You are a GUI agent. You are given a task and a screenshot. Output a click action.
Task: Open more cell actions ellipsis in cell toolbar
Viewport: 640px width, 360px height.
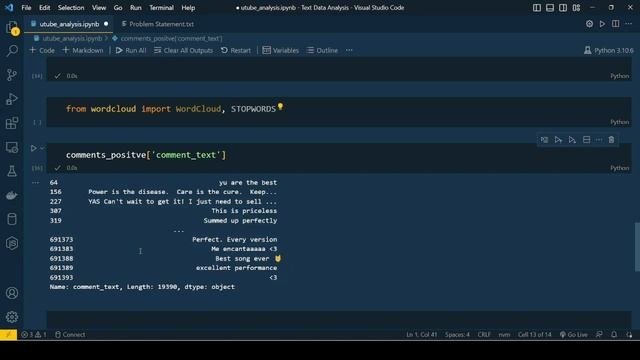(x=599, y=140)
